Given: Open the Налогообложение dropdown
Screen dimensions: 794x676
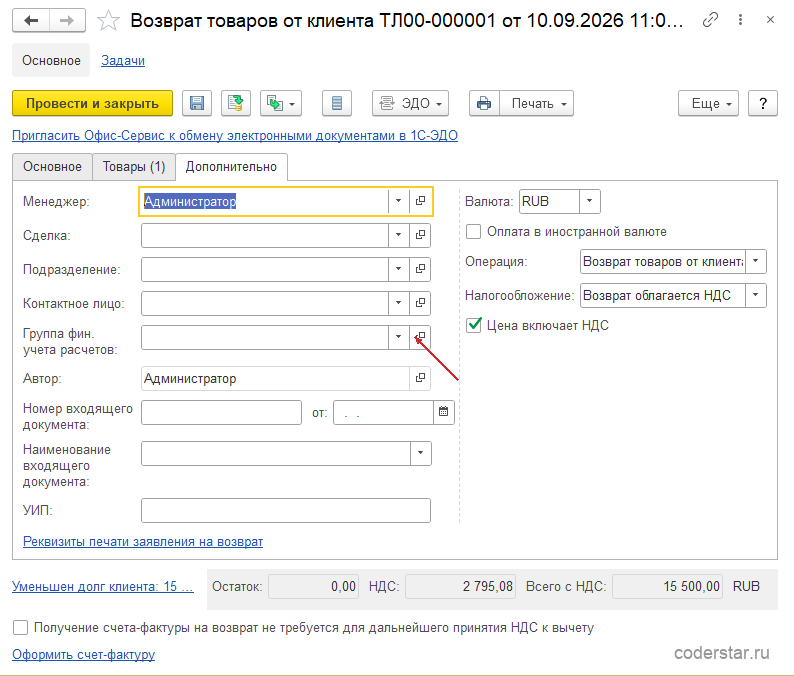Looking at the screenshot, I should click(x=756, y=295).
